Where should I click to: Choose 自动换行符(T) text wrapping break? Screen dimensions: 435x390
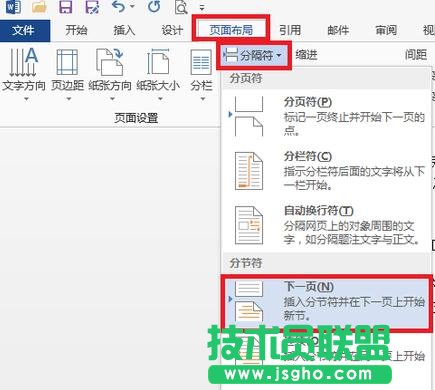327,225
